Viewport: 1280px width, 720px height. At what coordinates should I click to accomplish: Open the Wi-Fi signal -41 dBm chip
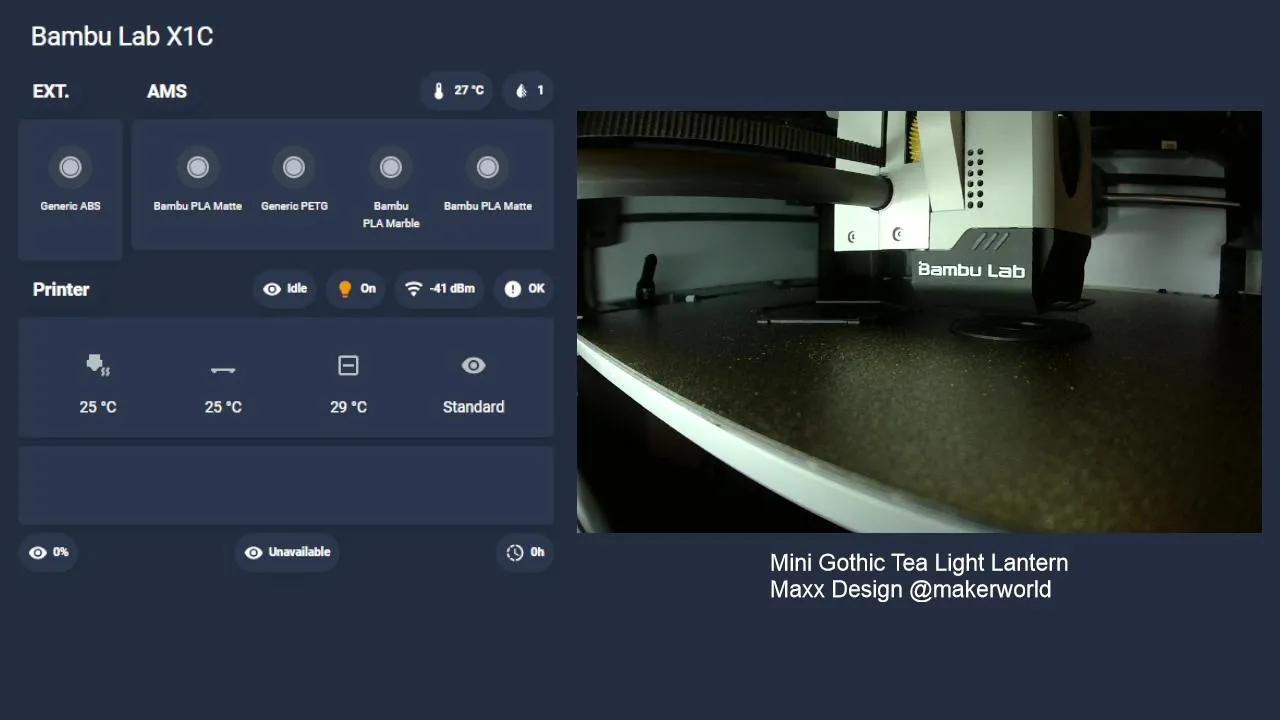[440, 289]
